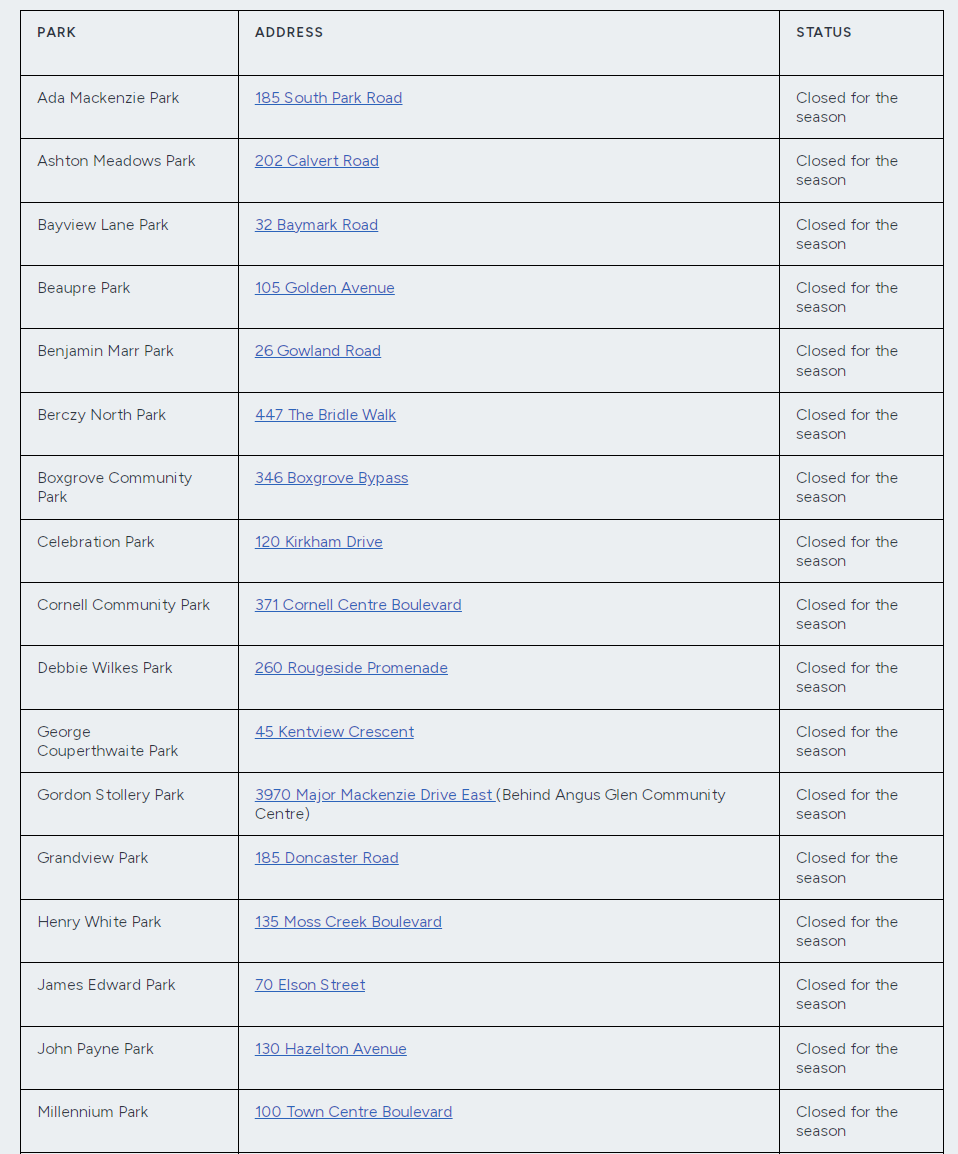
Task: Click the ADDRESS column header
Action: click(288, 32)
